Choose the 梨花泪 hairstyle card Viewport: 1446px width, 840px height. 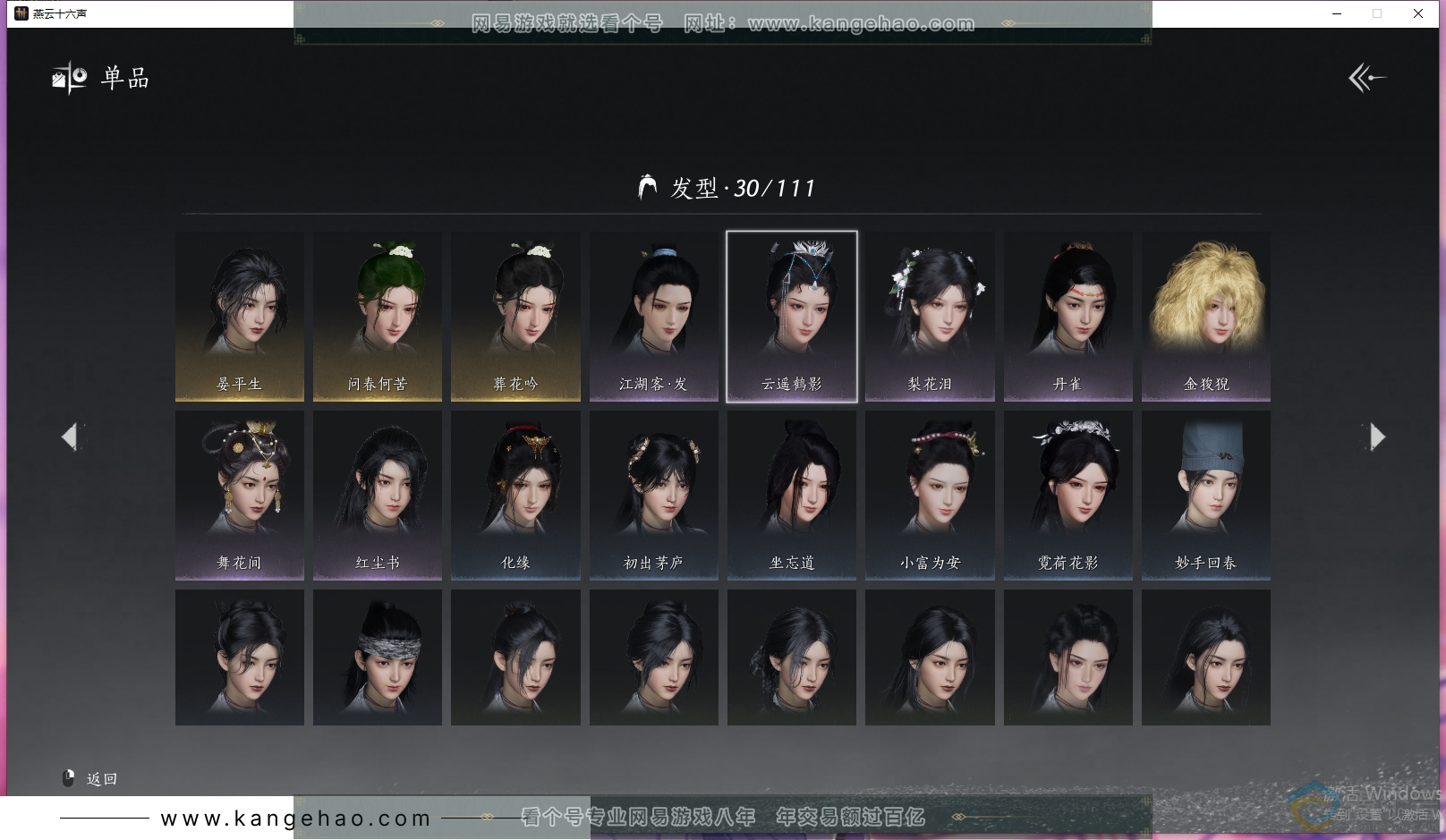click(930, 317)
